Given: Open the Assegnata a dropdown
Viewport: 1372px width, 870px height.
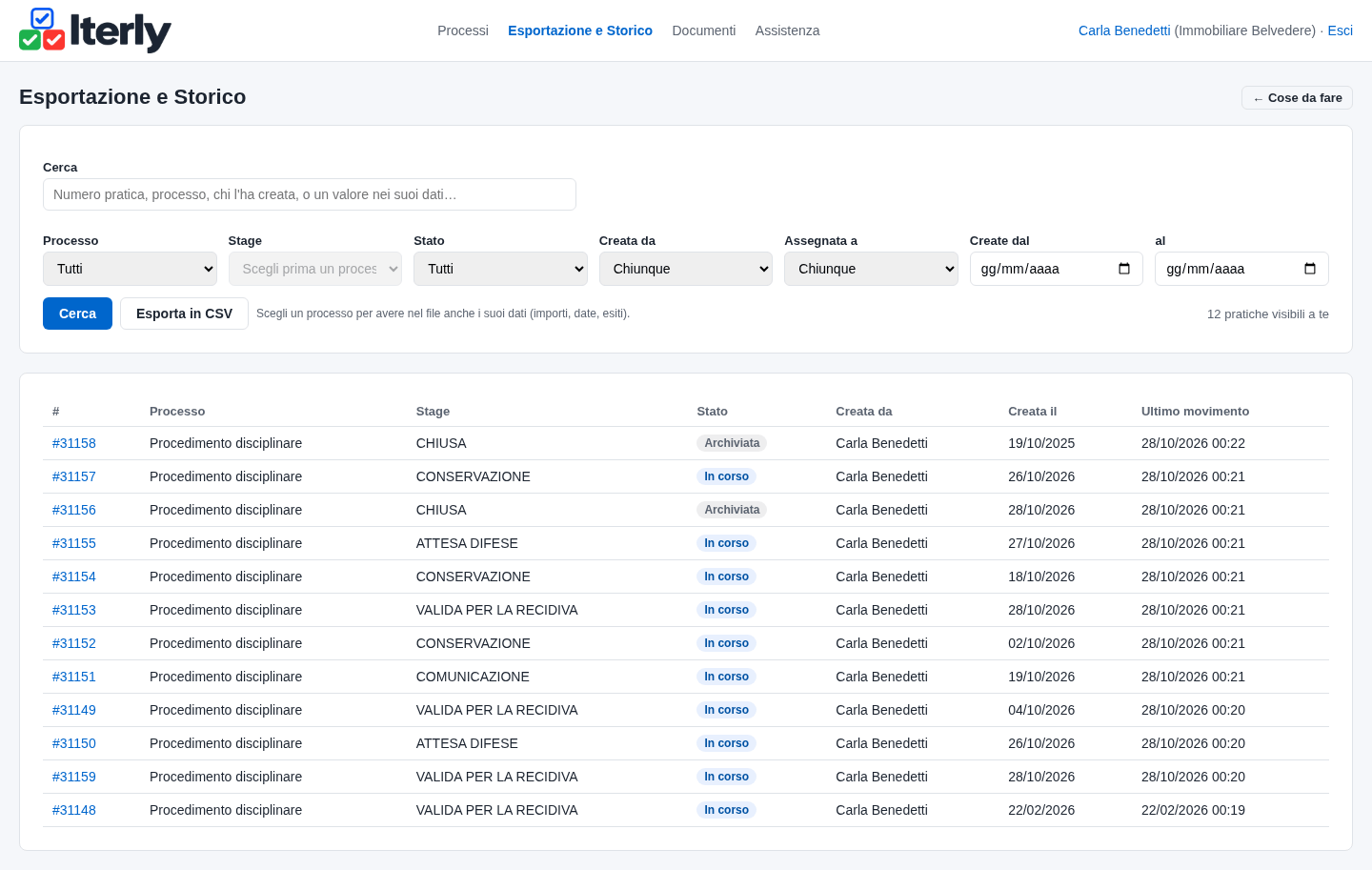Looking at the screenshot, I should coord(871,269).
